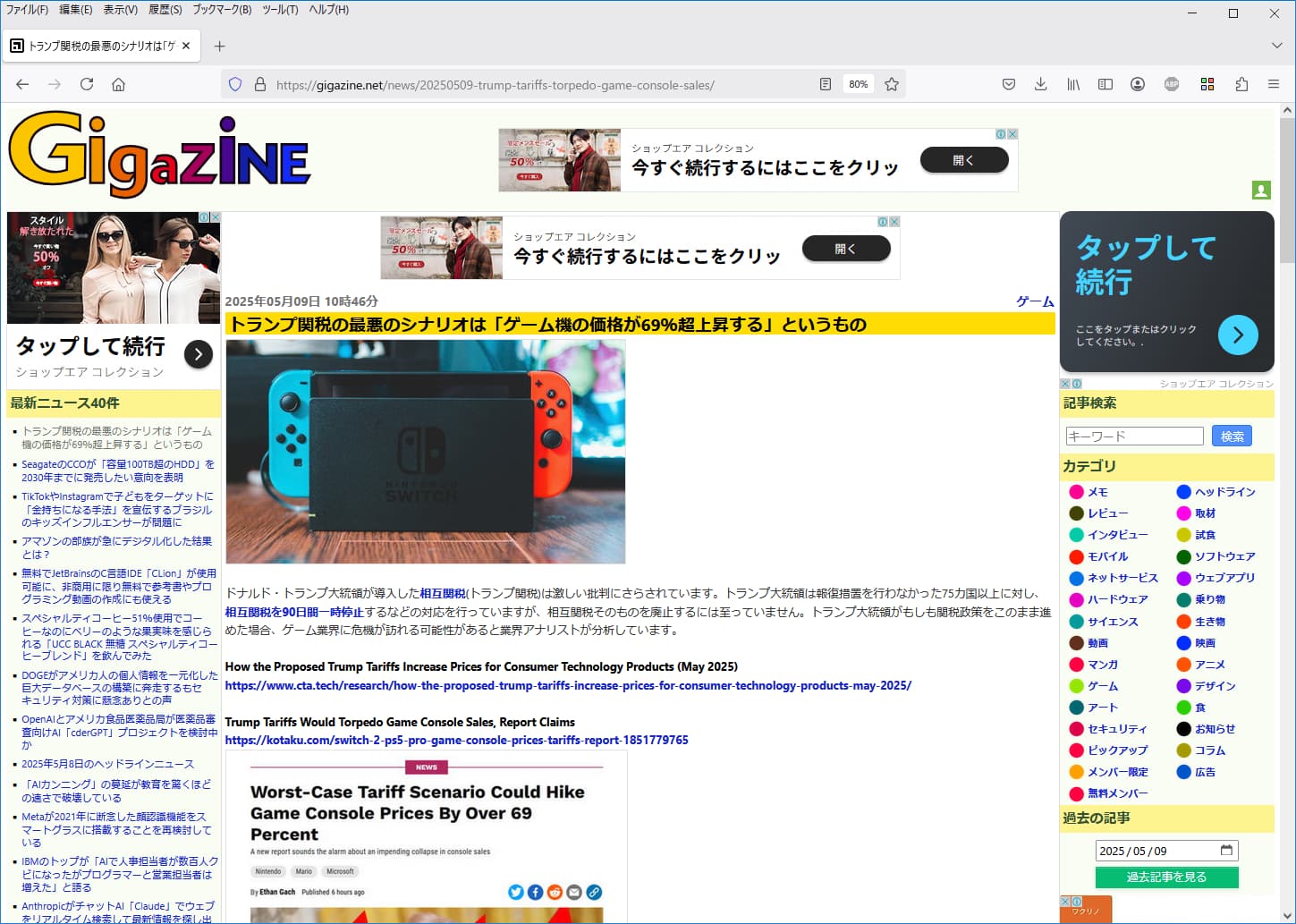Open tracking protection shield icon
Viewport: 1296px width, 924px height.
235,84
